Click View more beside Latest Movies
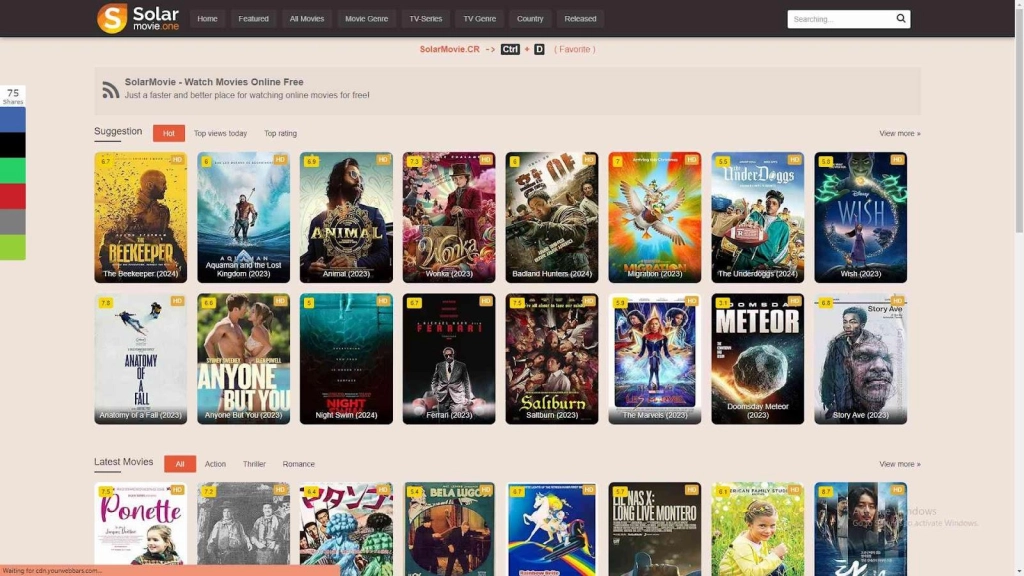 pyautogui.click(x=899, y=464)
